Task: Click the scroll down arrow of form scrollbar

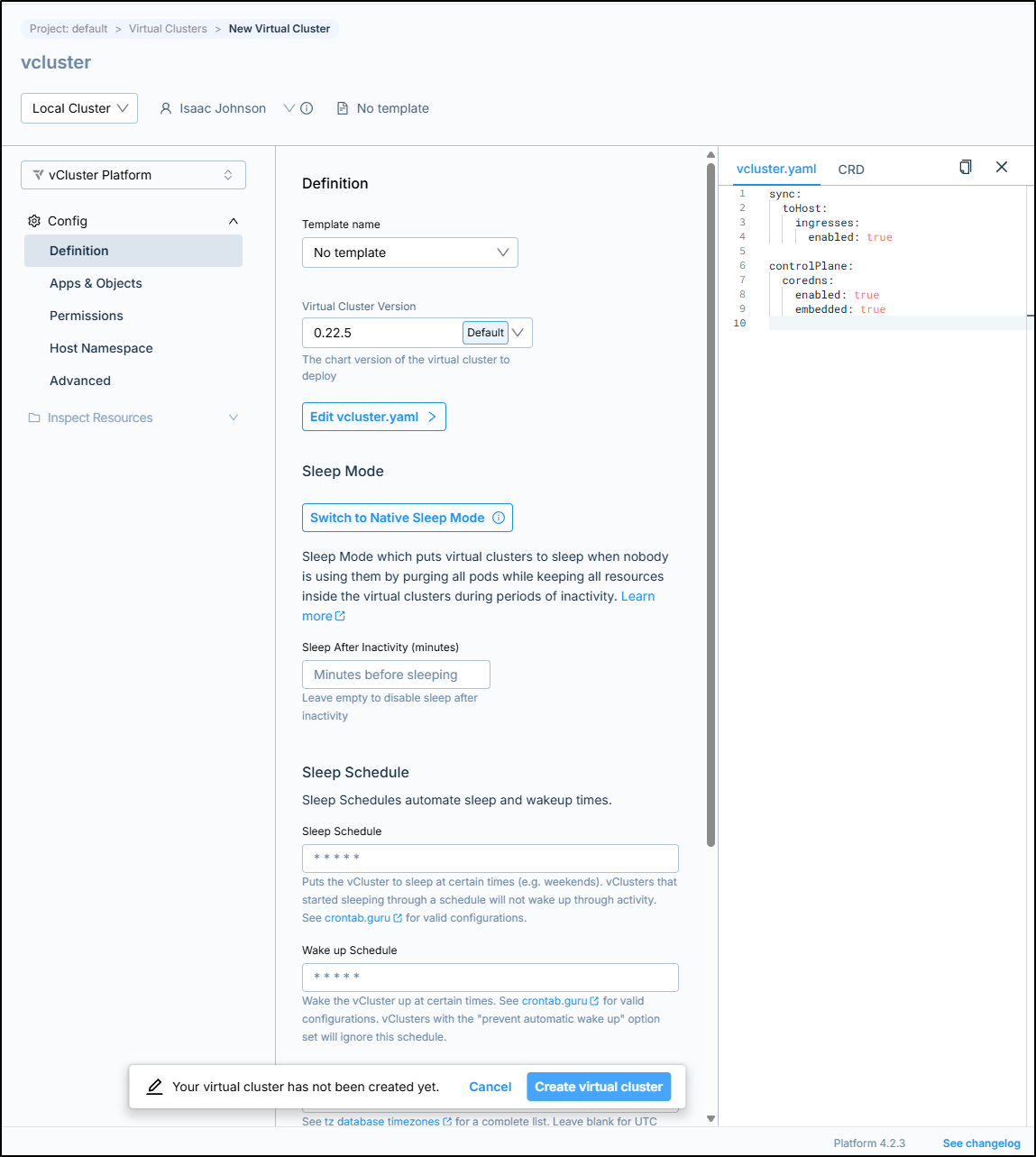Action: click(711, 1119)
